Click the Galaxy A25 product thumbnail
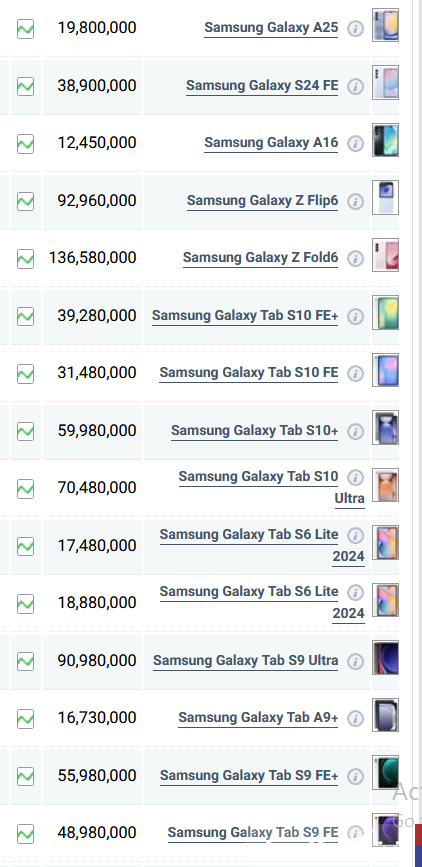This screenshot has height=867, width=422. pos(385,25)
